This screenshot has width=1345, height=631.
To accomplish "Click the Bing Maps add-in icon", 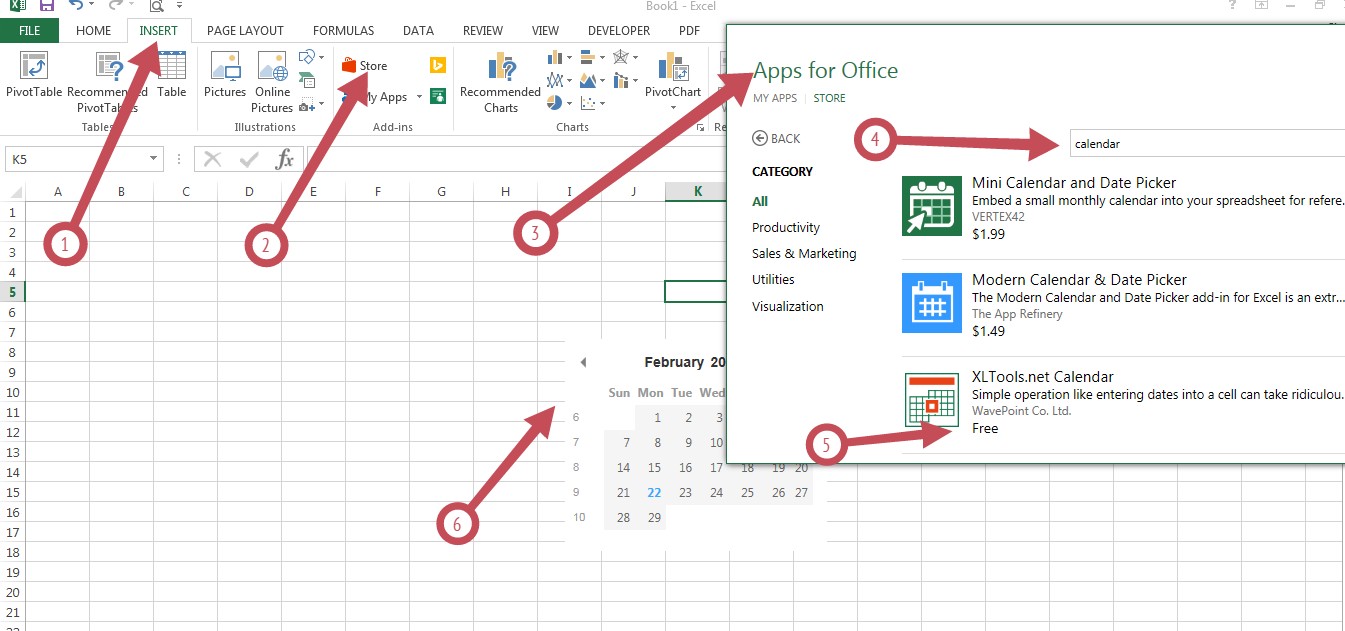I will click(437, 66).
